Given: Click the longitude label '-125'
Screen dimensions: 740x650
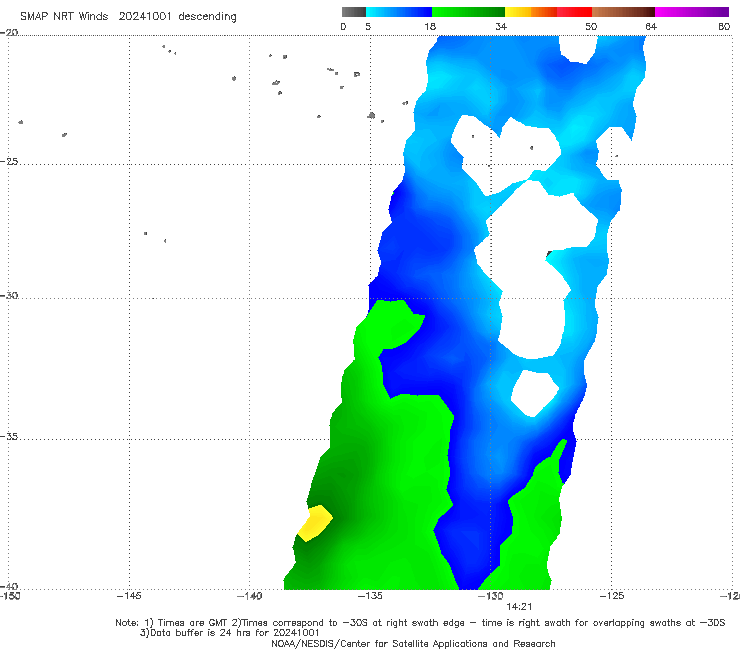Looking at the screenshot, I should tap(612, 596).
